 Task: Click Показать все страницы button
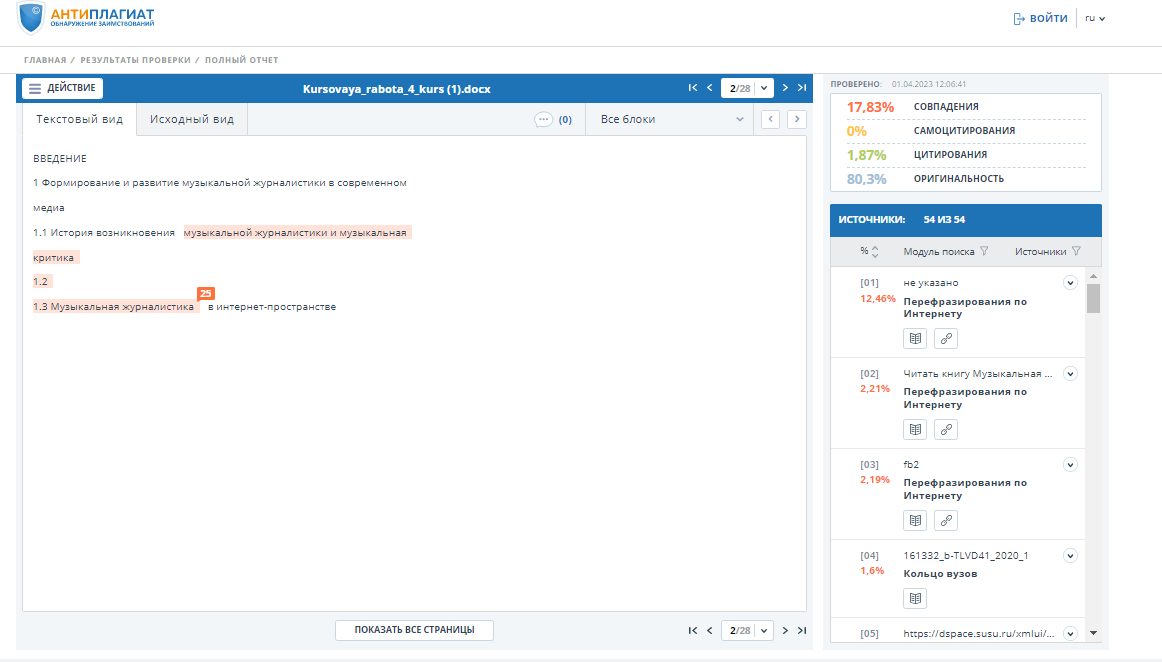point(414,630)
